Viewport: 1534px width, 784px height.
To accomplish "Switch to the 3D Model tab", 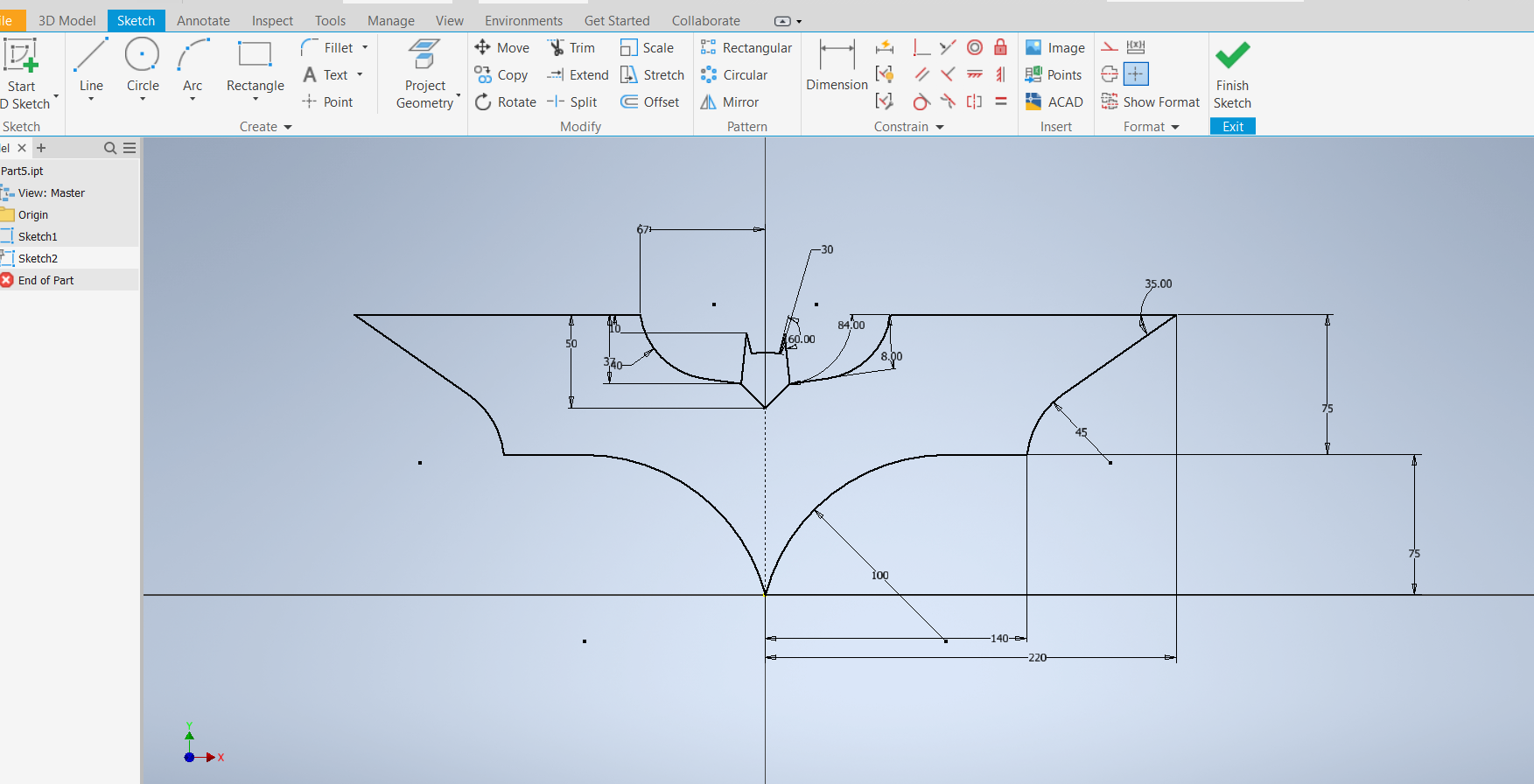I will [x=67, y=20].
